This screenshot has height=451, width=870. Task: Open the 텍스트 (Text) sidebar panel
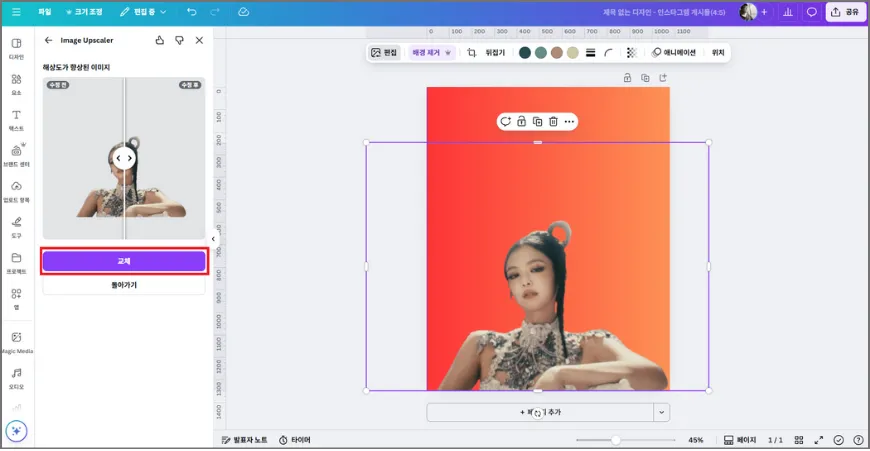(16, 120)
